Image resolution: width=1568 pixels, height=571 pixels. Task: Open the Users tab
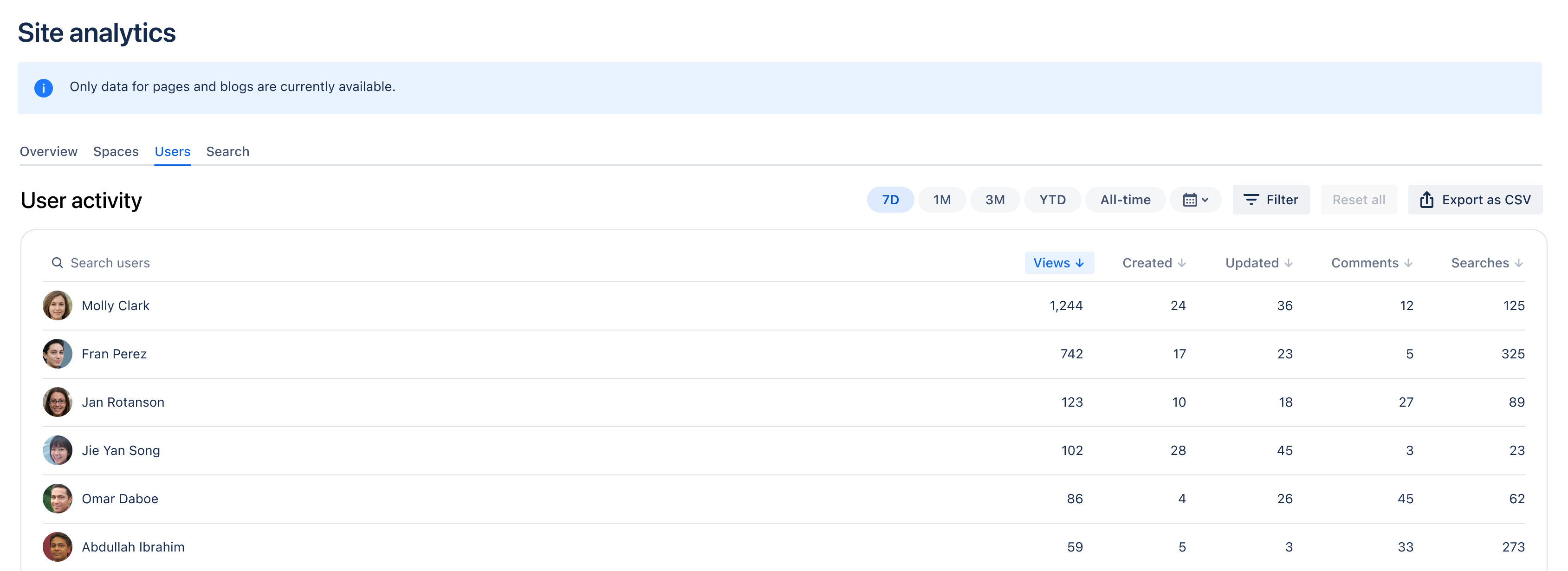click(x=172, y=152)
